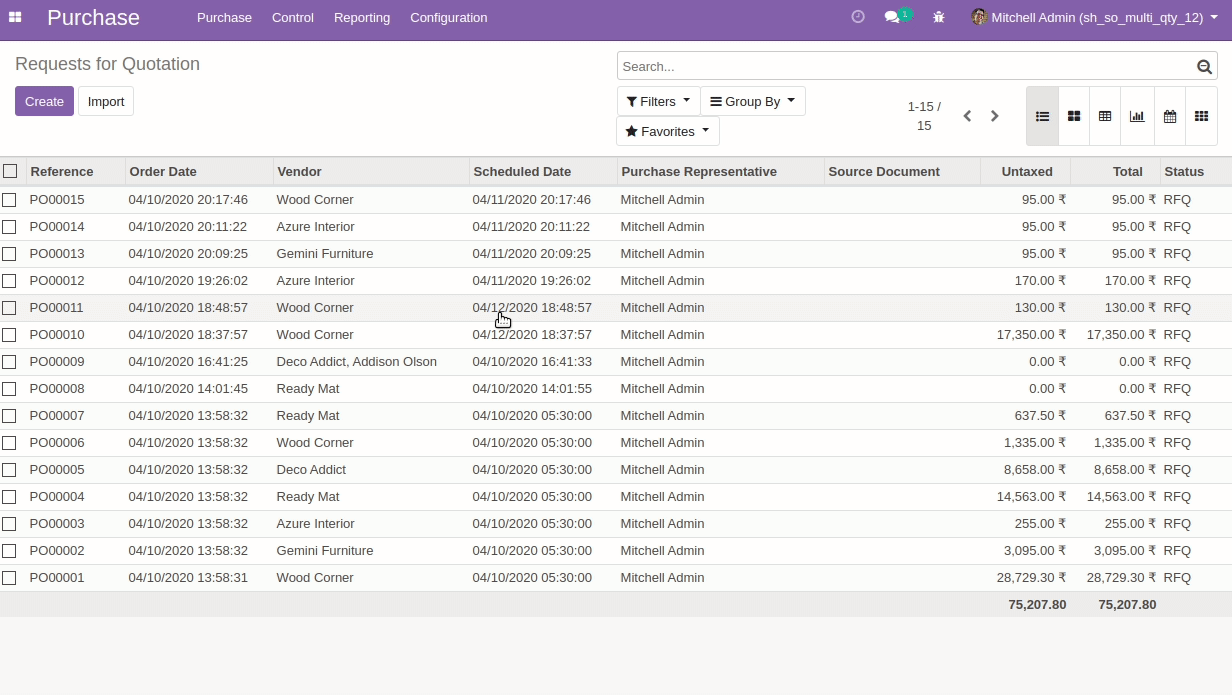Switch to kanban view
Screen dimensions: 1232x695
pos(1074,116)
